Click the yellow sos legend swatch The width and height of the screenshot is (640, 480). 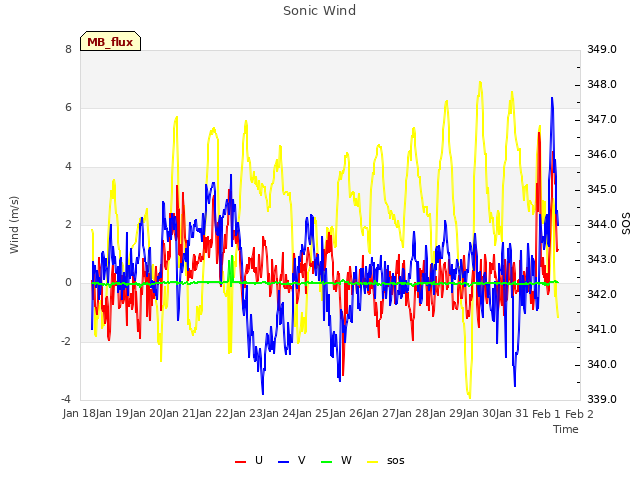tap(373, 462)
